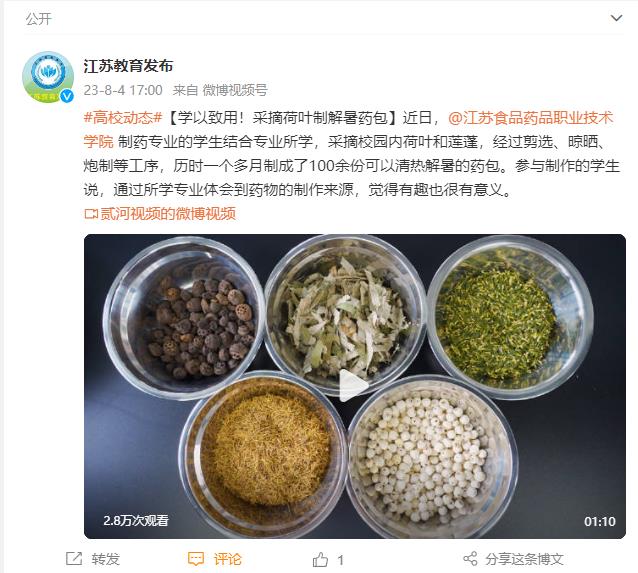This screenshot has height=573, width=638.
Task: Open @江苏食品药品职业技术 mention link
Action: click(x=531, y=118)
